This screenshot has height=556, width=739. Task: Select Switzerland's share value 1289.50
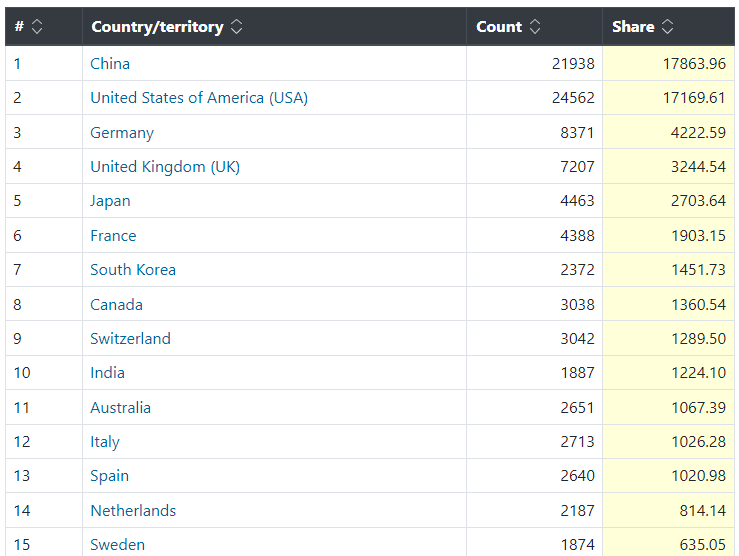coord(698,339)
